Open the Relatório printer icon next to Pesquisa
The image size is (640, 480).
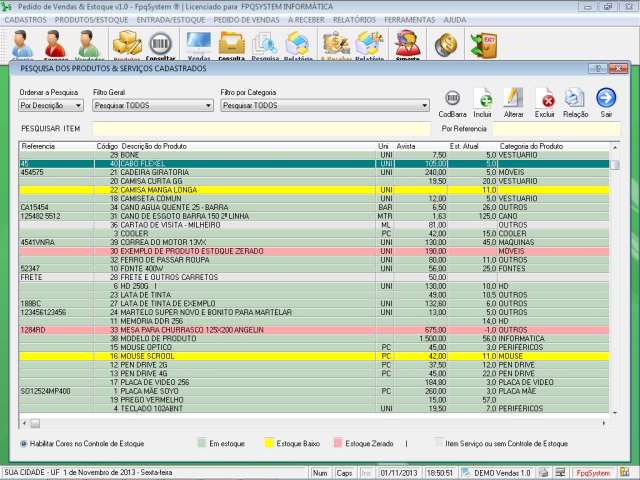[298, 44]
